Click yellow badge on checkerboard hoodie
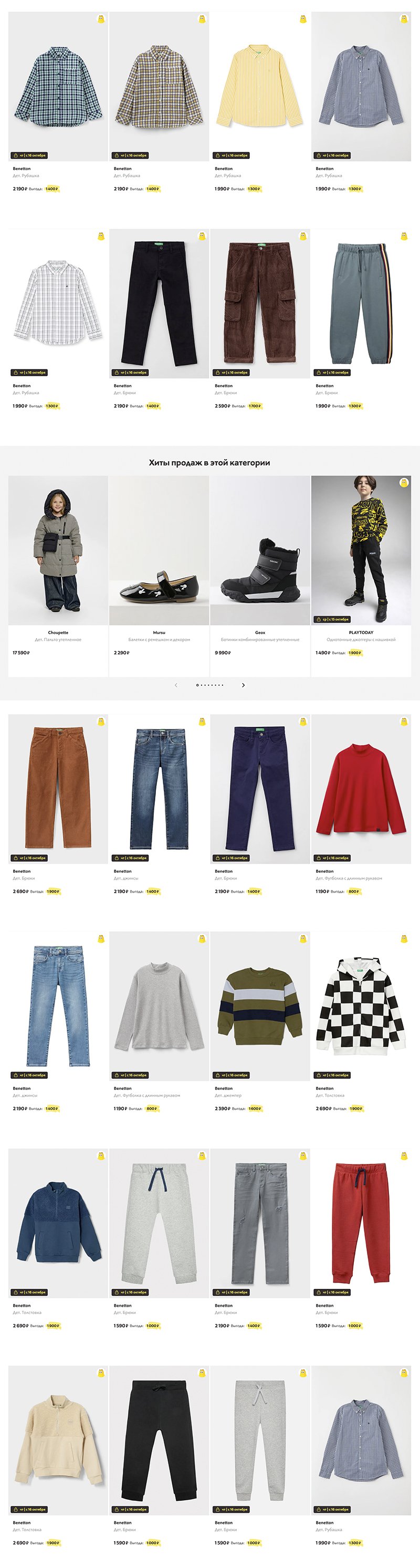Viewport: 420px width, 1568px height. click(x=404, y=939)
